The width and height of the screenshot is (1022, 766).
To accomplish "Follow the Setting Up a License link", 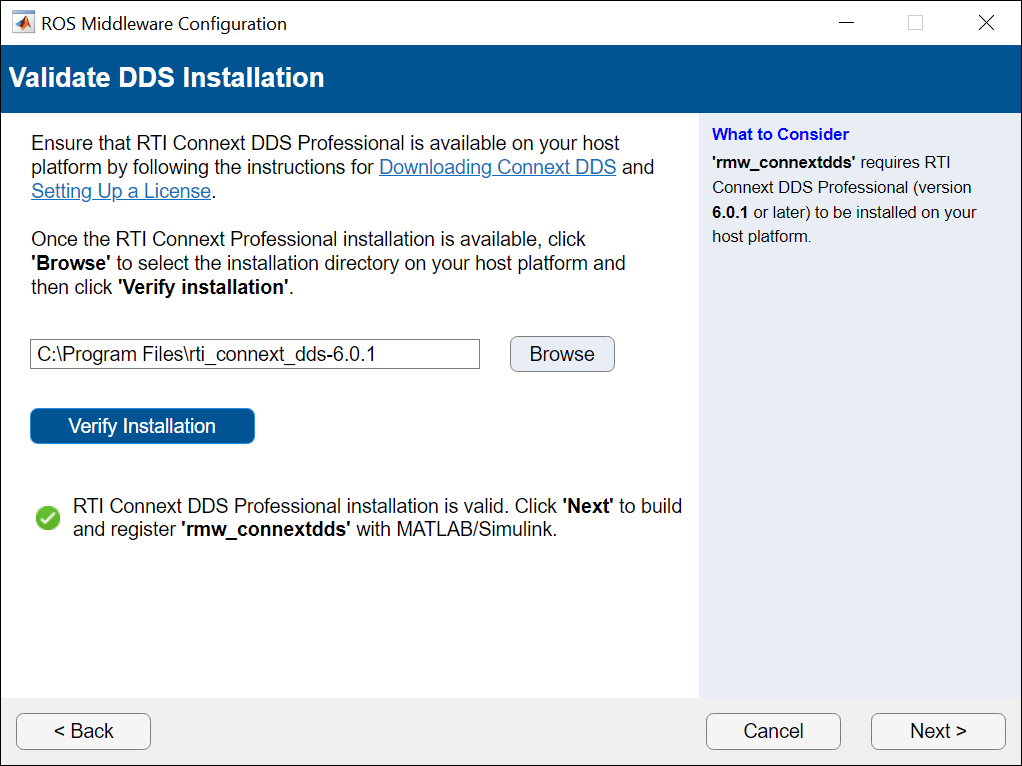I will (x=121, y=191).
